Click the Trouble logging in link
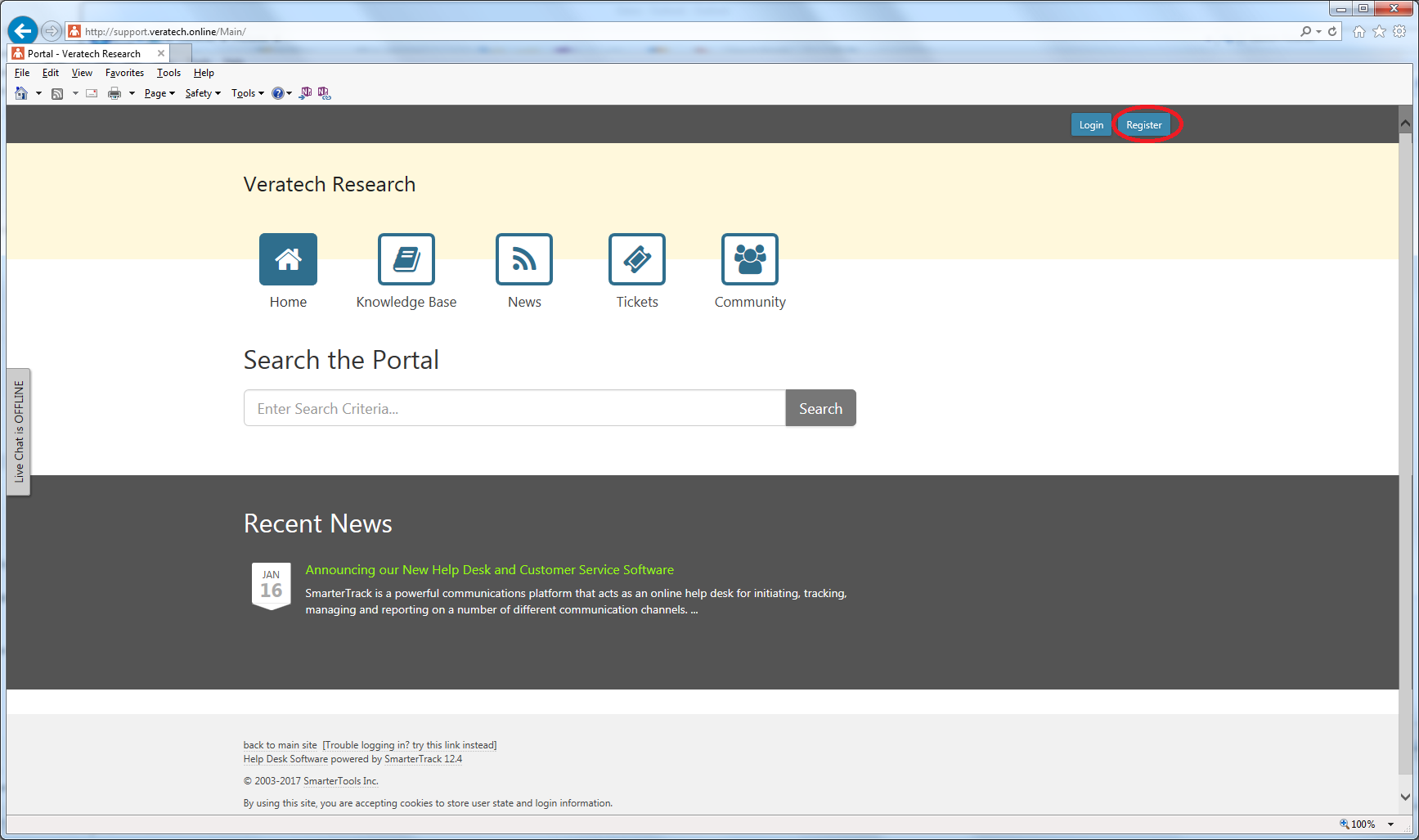Image resolution: width=1419 pixels, height=840 pixels. coord(410,745)
